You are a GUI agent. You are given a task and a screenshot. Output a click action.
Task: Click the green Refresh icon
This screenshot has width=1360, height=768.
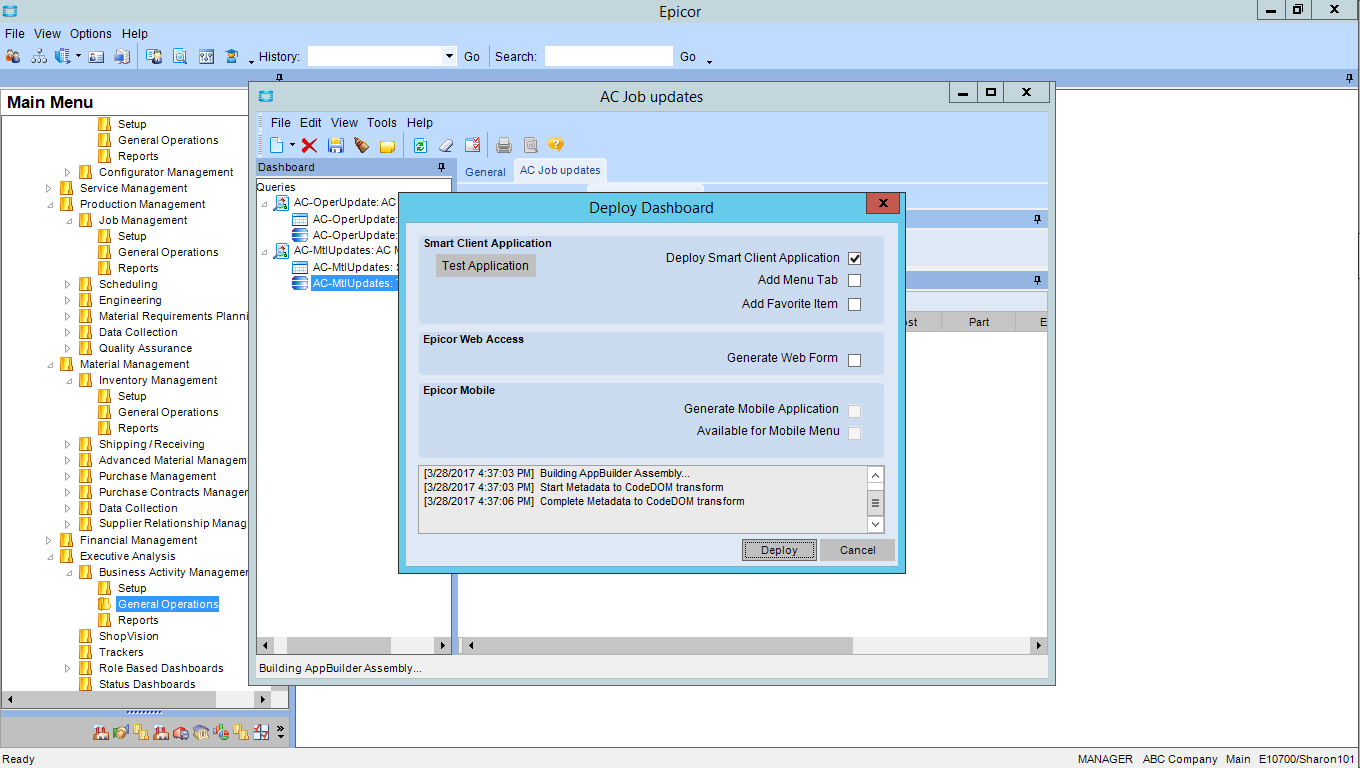(x=420, y=146)
